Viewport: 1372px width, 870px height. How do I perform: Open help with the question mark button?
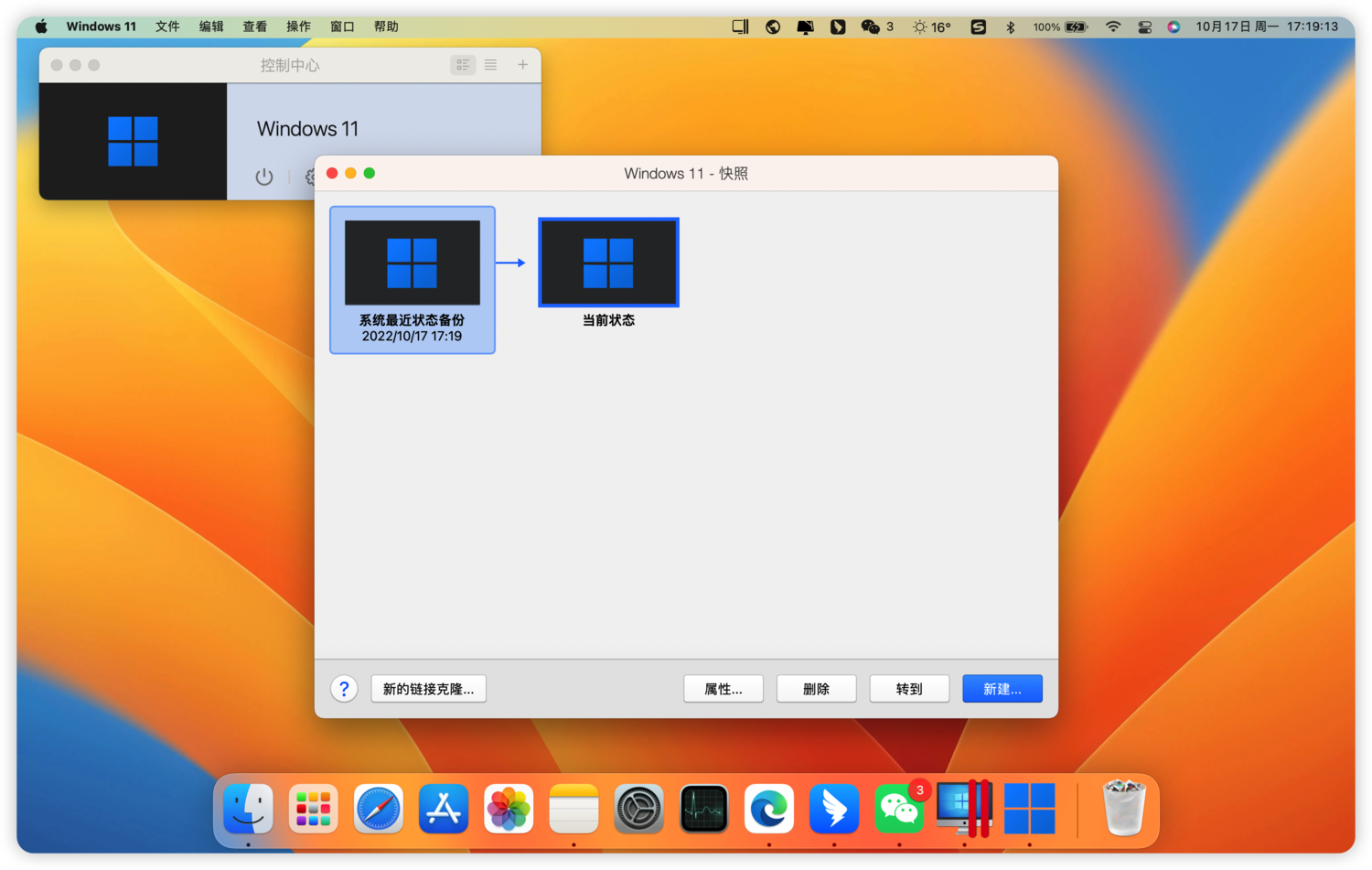344,689
